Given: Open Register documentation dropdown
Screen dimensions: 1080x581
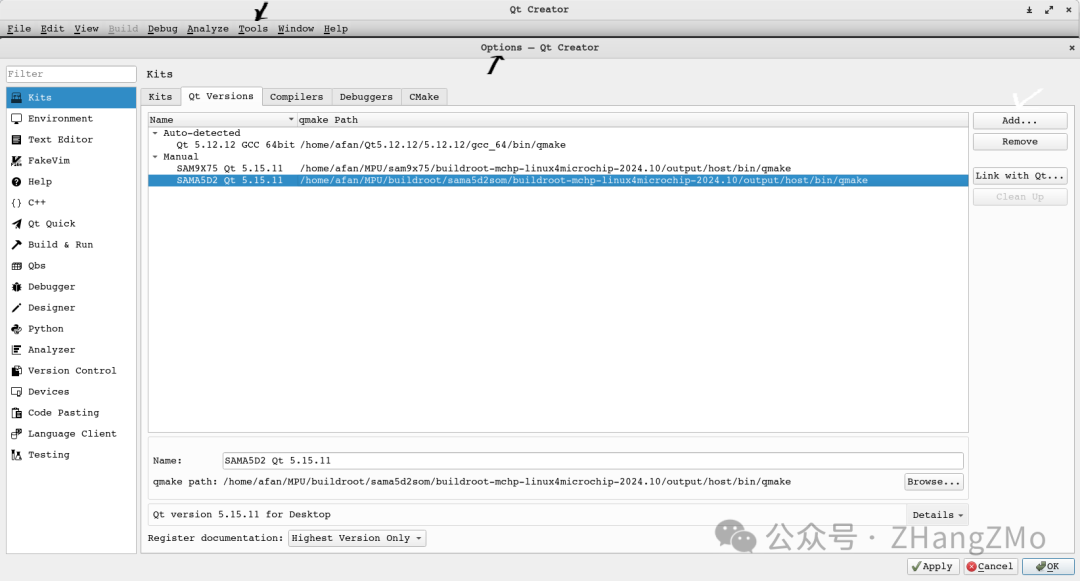Looking at the screenshot, I should point(357,538).
